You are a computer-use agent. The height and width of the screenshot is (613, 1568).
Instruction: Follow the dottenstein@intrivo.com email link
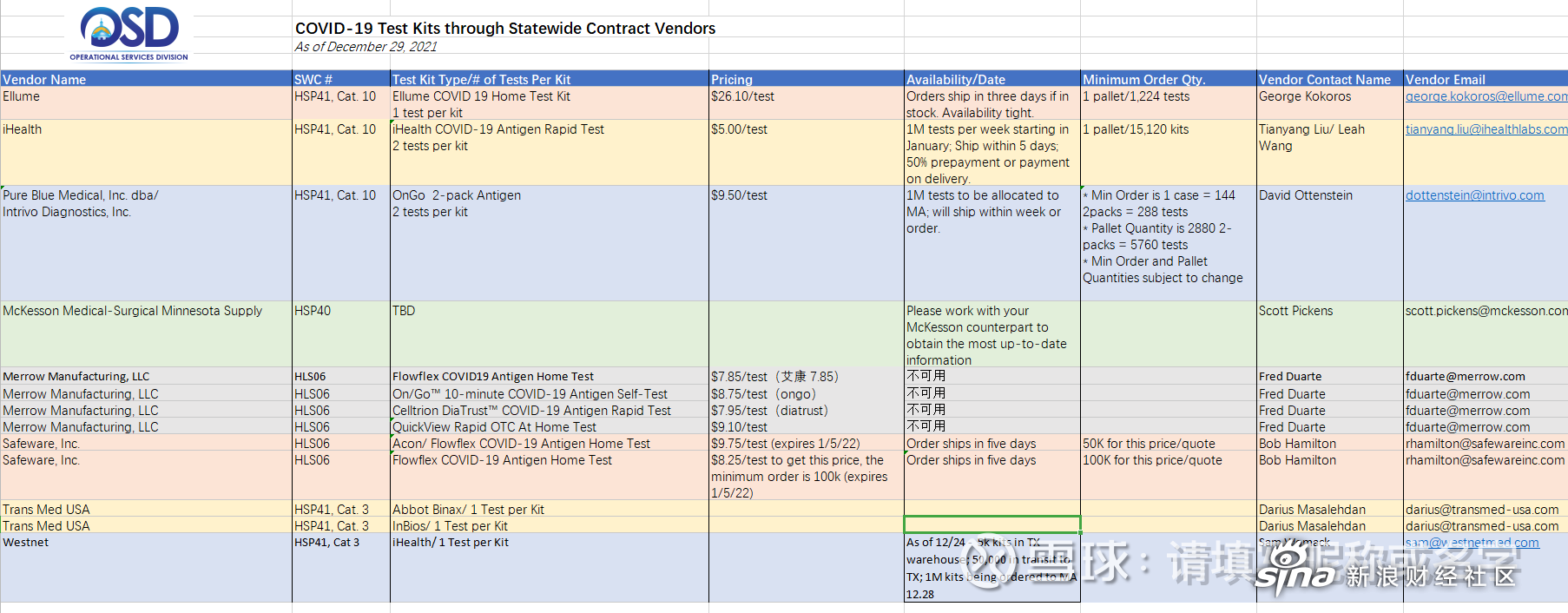(1475, 195)
